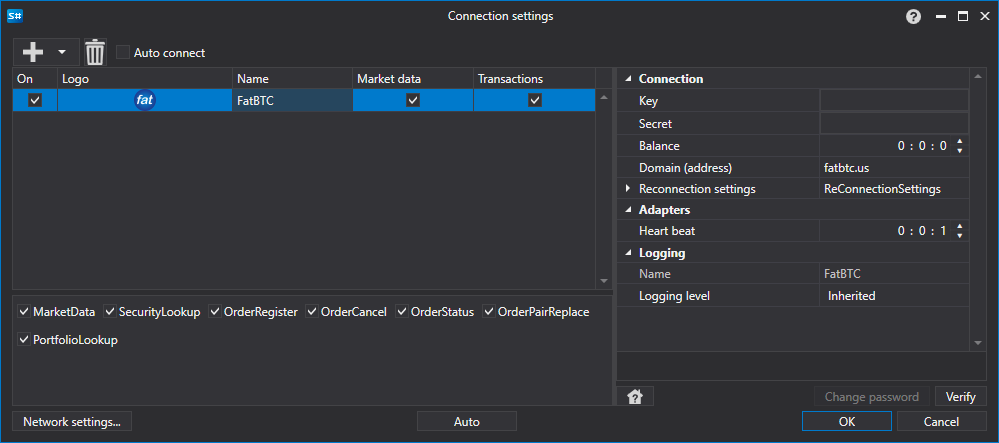Sort by the Name column header
Screen dimensions: 999x443
[x=292, y=79]
